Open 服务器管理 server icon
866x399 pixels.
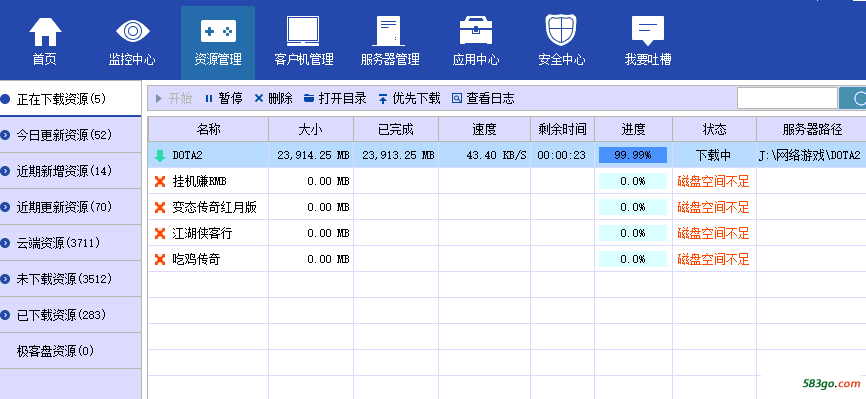click(x=389, y=31)
